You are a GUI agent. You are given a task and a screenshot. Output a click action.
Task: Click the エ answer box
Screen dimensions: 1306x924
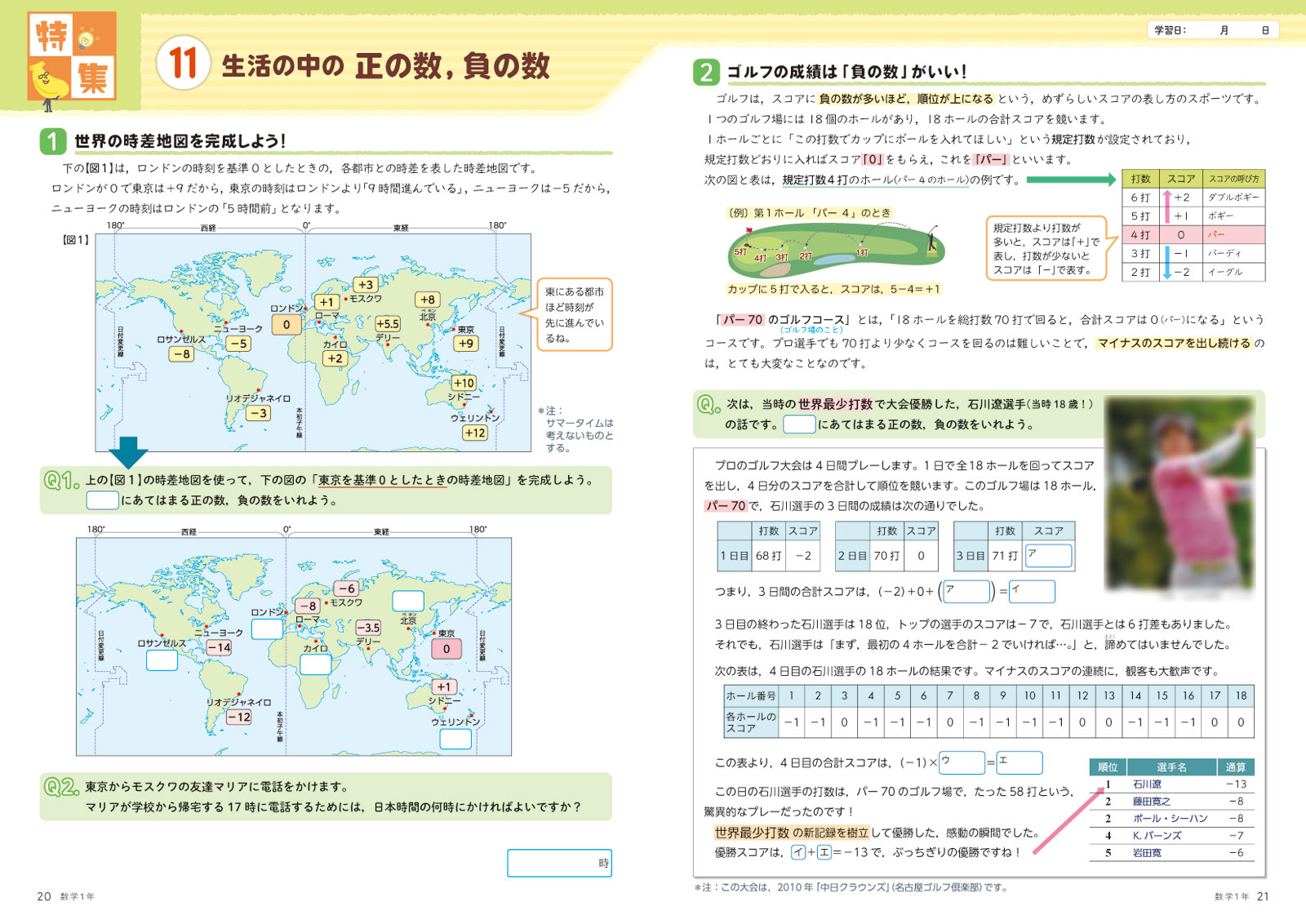[1019, 762]
